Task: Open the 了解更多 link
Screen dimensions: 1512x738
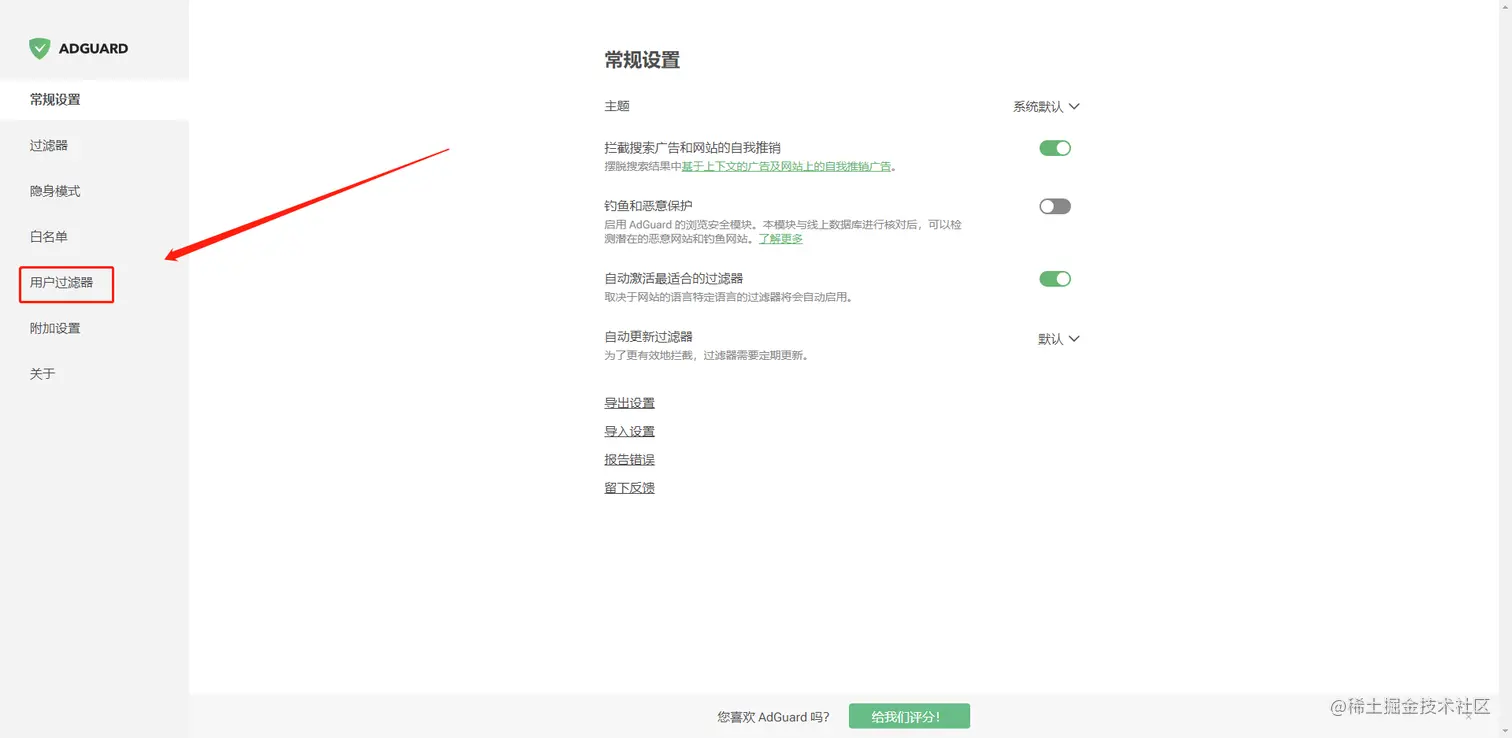Action: coord(780,239)
